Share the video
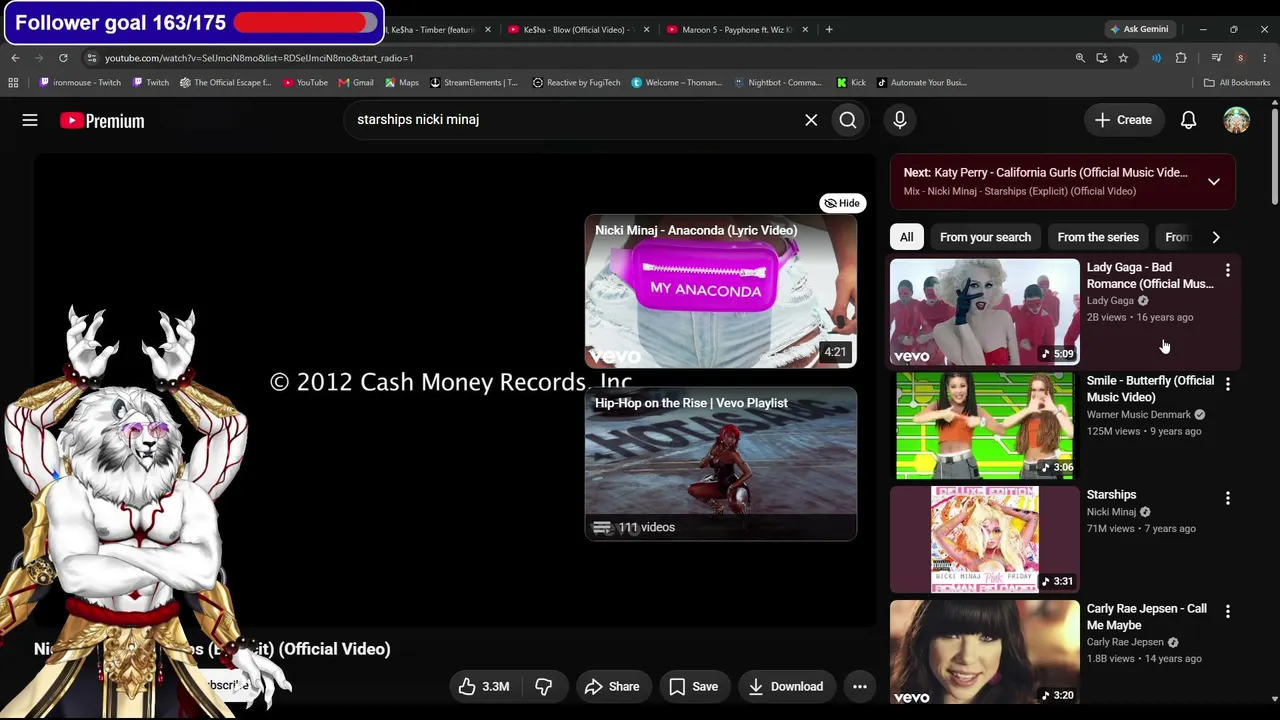 tap(612, 686)
